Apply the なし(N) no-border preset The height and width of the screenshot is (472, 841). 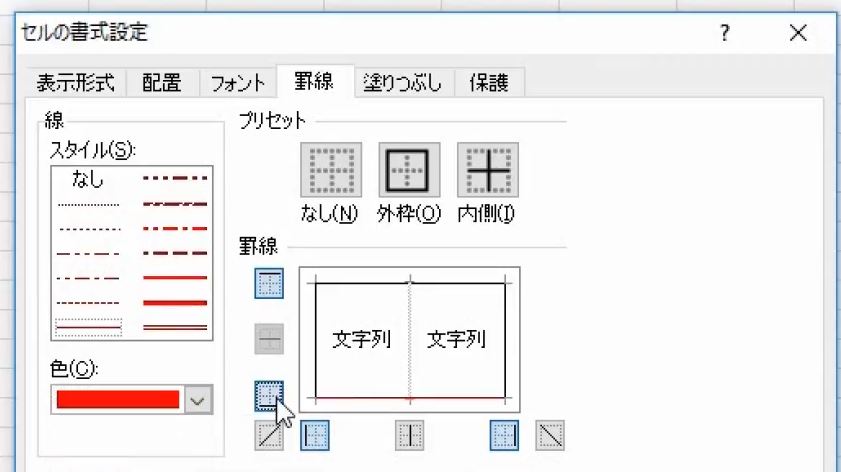point(331,170)
